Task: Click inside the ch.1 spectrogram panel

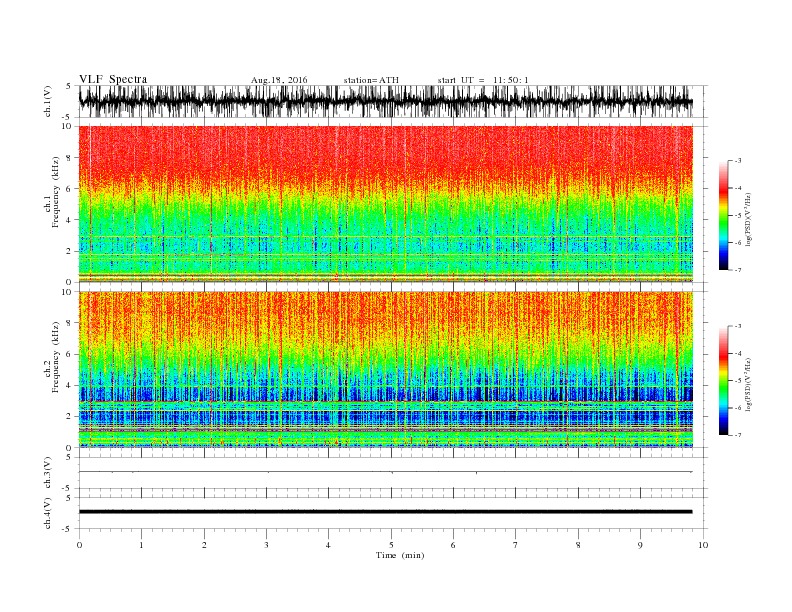Action: click(x=385, y=204)
